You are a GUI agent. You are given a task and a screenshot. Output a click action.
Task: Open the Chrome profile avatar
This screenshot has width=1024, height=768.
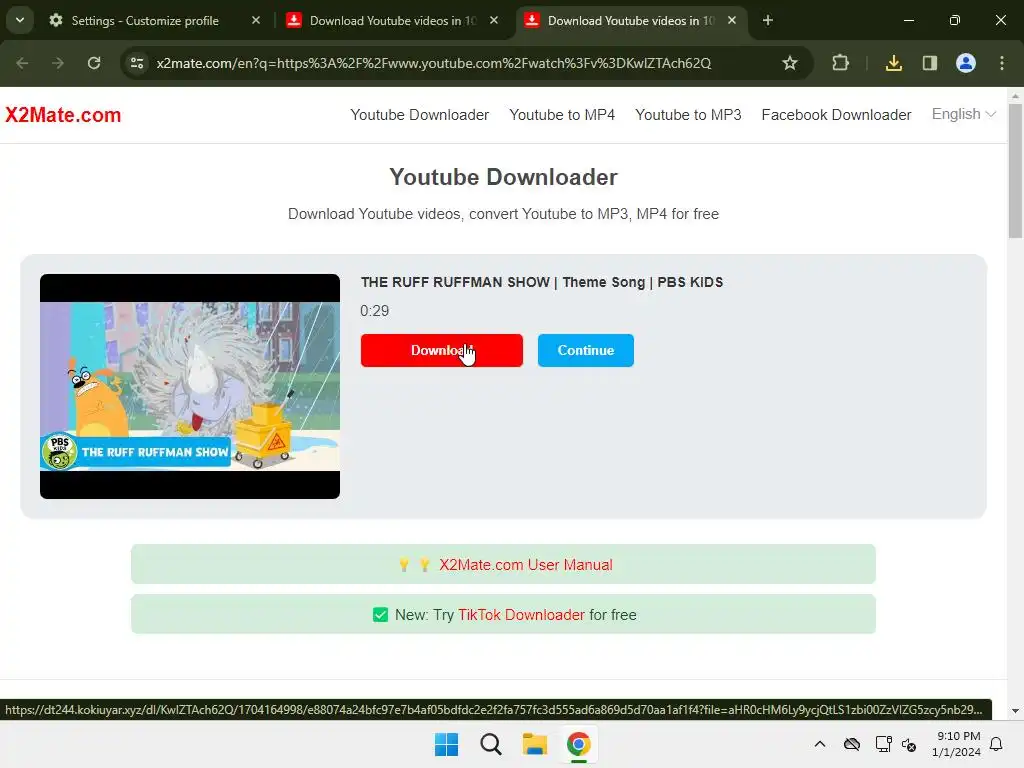(966, 63)
